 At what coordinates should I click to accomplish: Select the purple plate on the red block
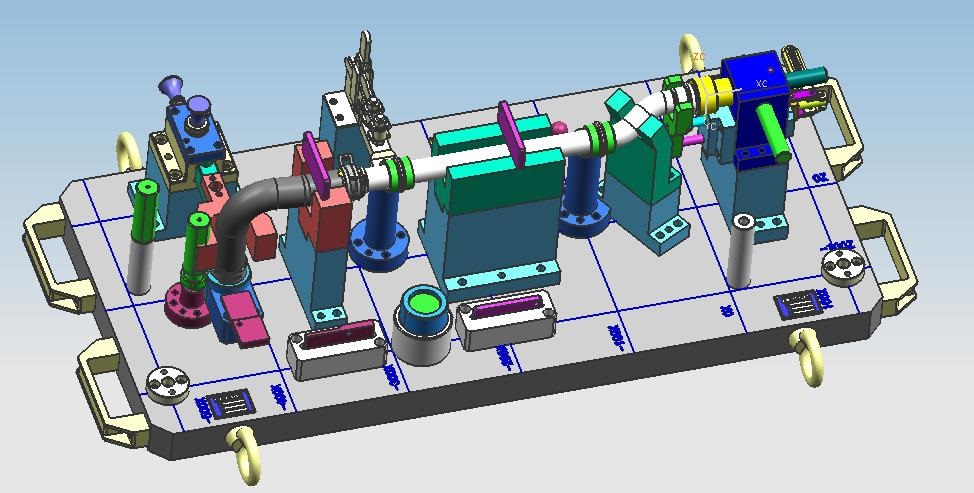[x=317, y=163]
